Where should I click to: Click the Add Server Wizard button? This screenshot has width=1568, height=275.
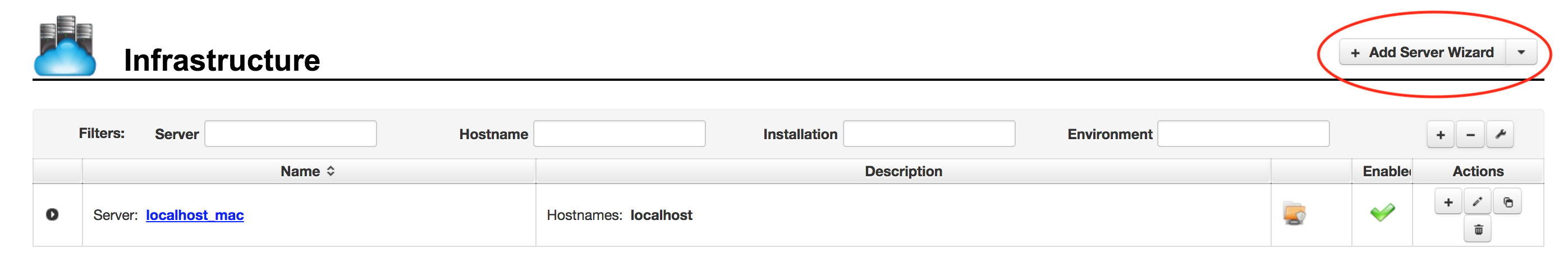point(1422,52)
